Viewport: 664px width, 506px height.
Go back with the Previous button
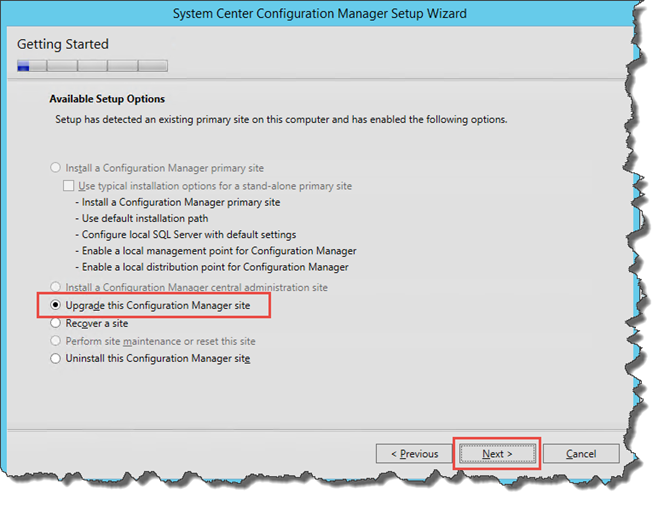pyautogui.click(x=414, y=454)
